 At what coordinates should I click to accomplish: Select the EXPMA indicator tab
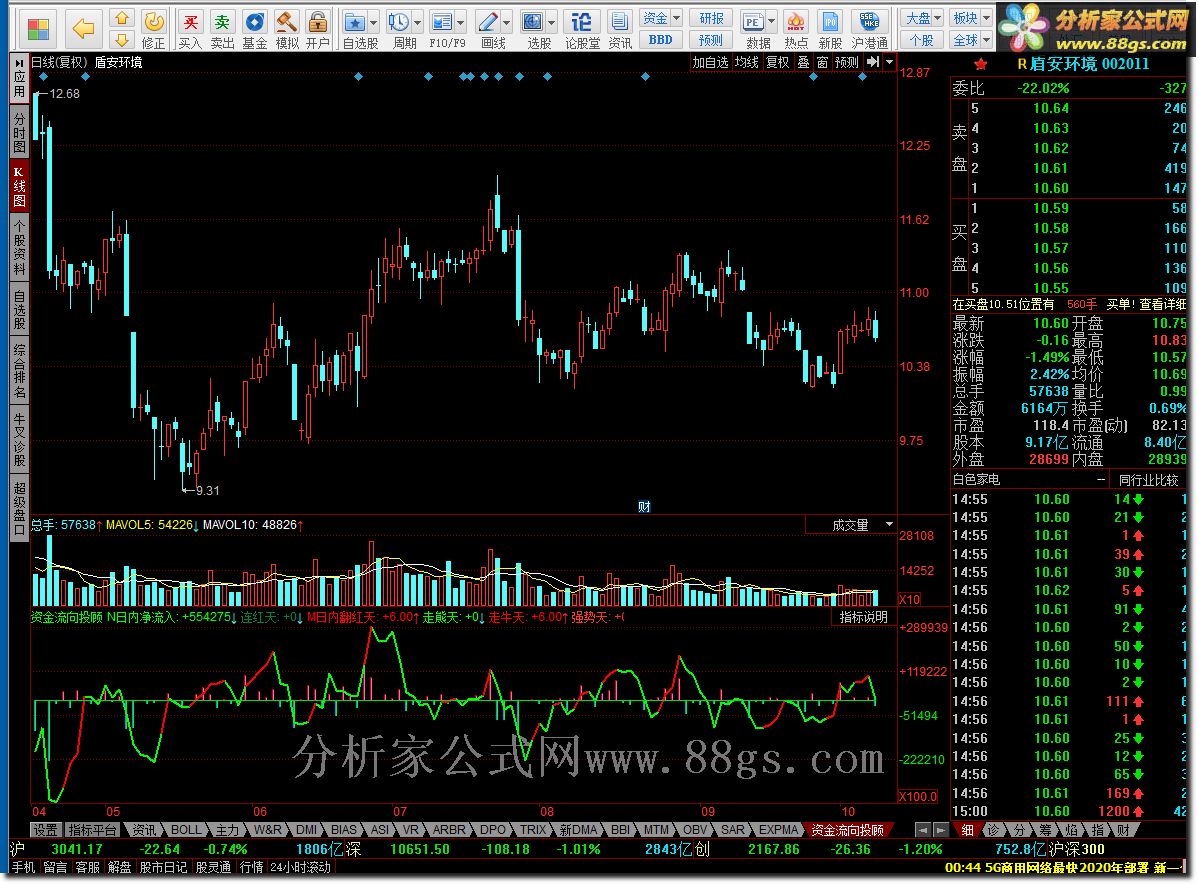pyautogui.click(x=777, y=830)
